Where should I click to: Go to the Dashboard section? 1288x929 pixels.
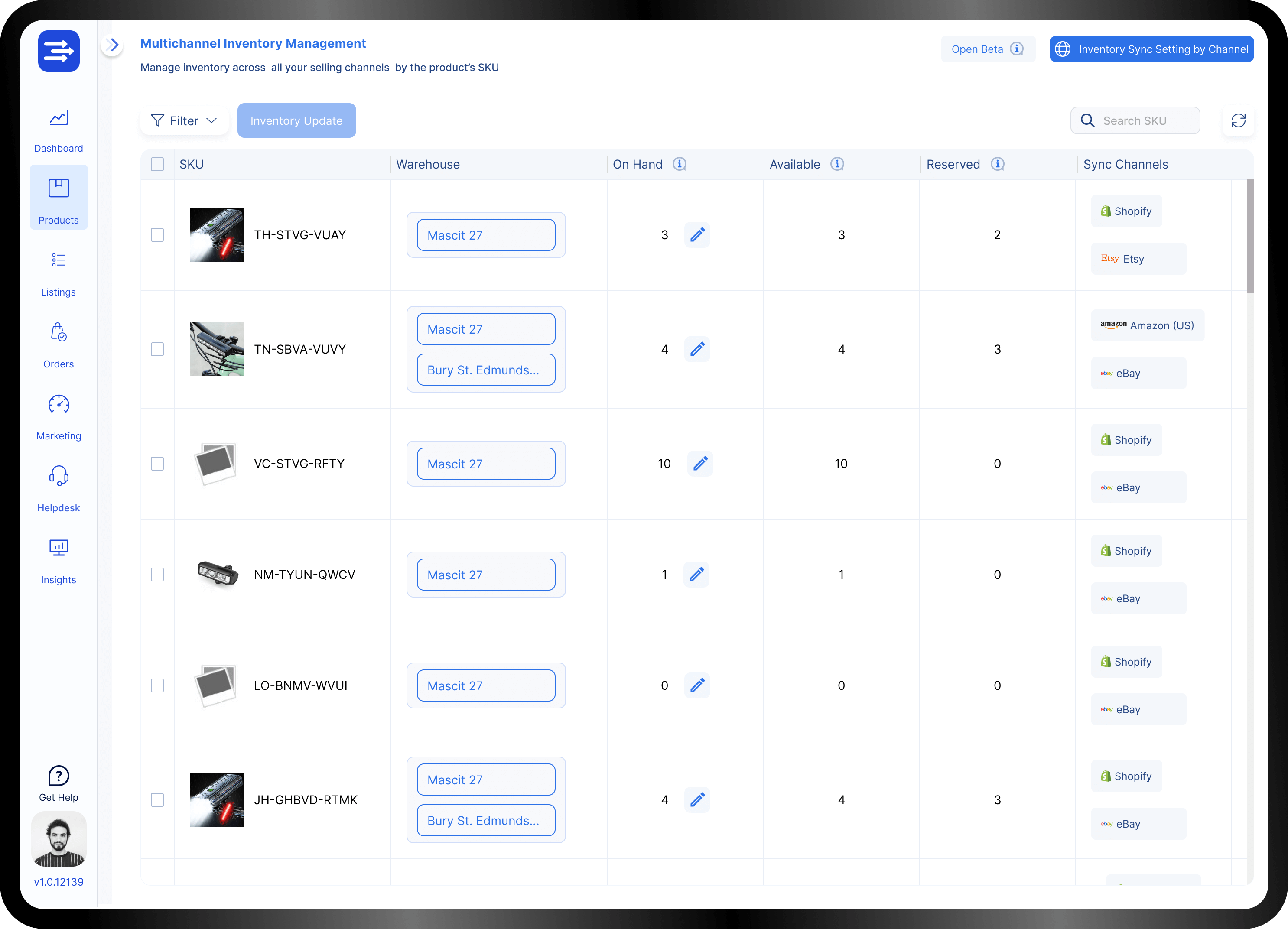(x=59, y=130)
